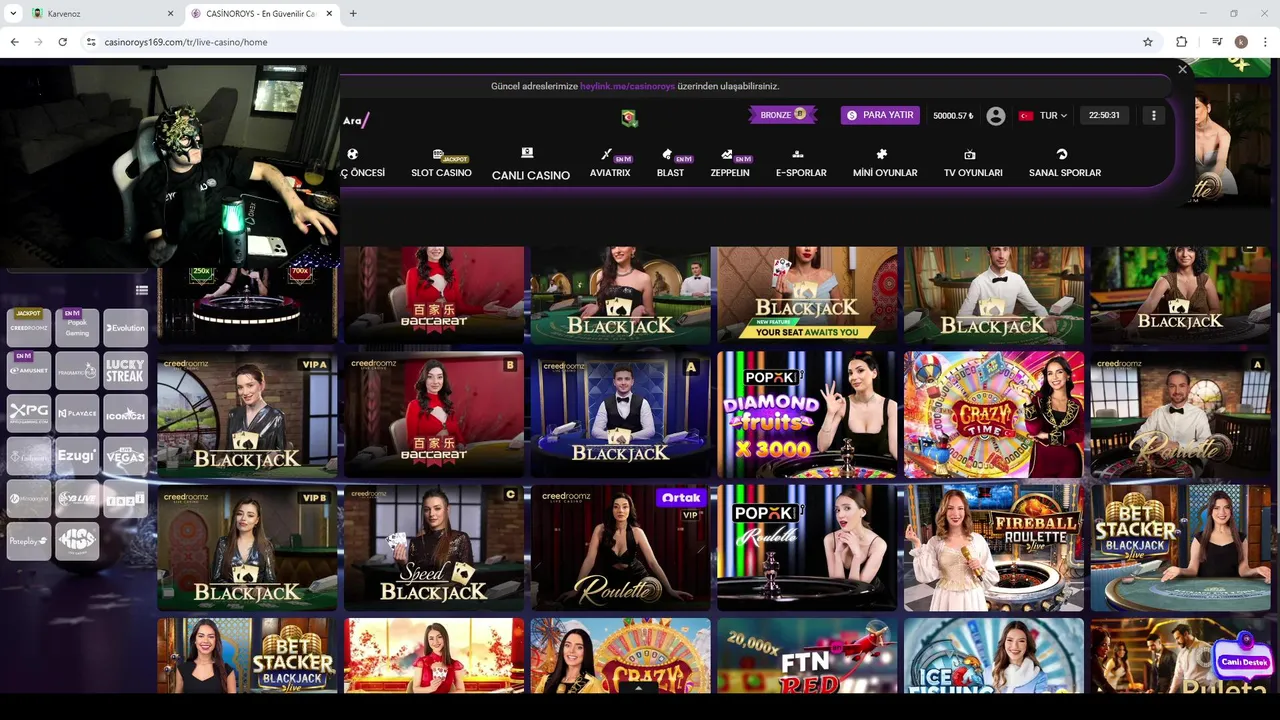
Task: Open the BLAST game menu
Action: 671,164
